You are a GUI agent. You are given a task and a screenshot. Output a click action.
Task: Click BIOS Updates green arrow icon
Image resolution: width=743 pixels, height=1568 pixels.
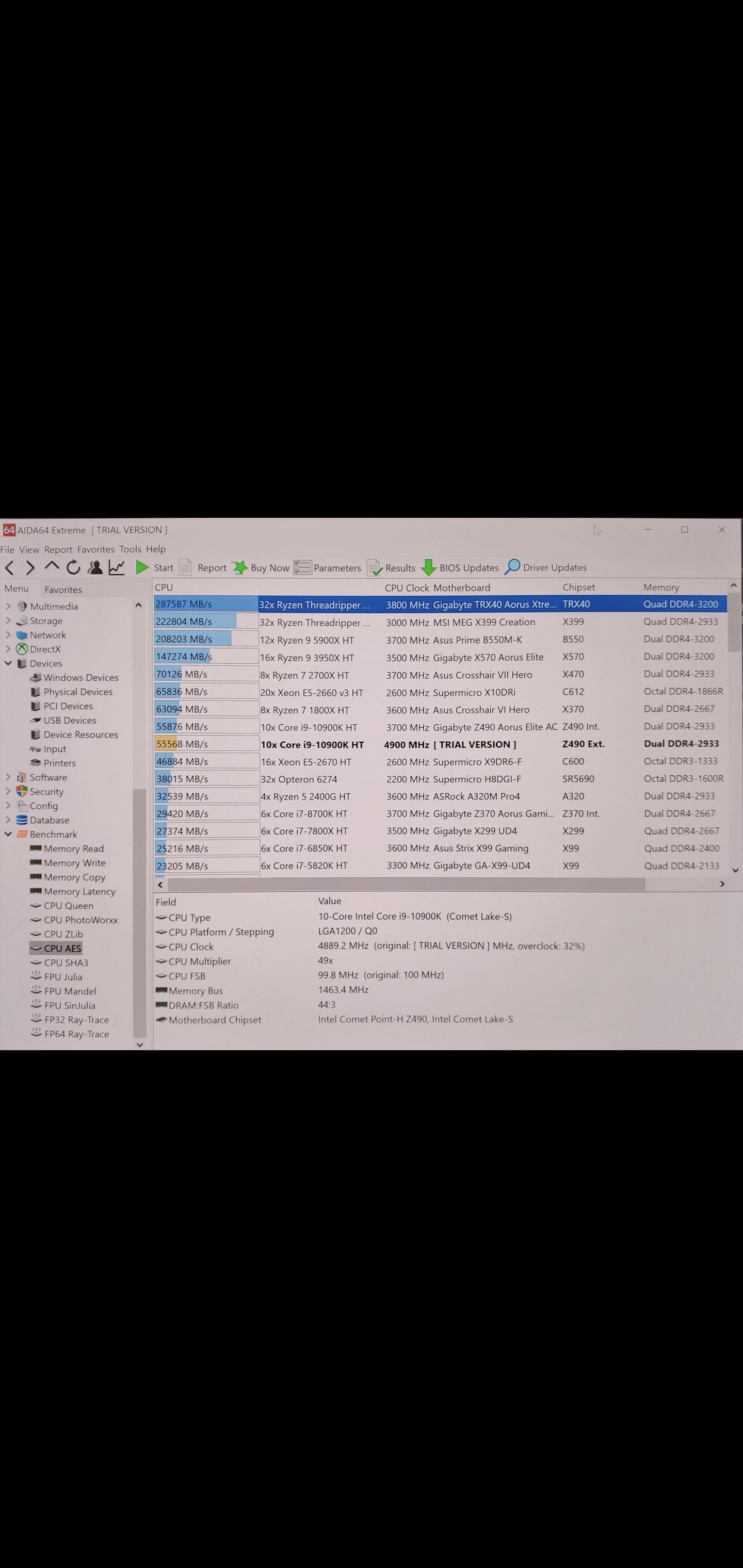(x=429, y=567)
